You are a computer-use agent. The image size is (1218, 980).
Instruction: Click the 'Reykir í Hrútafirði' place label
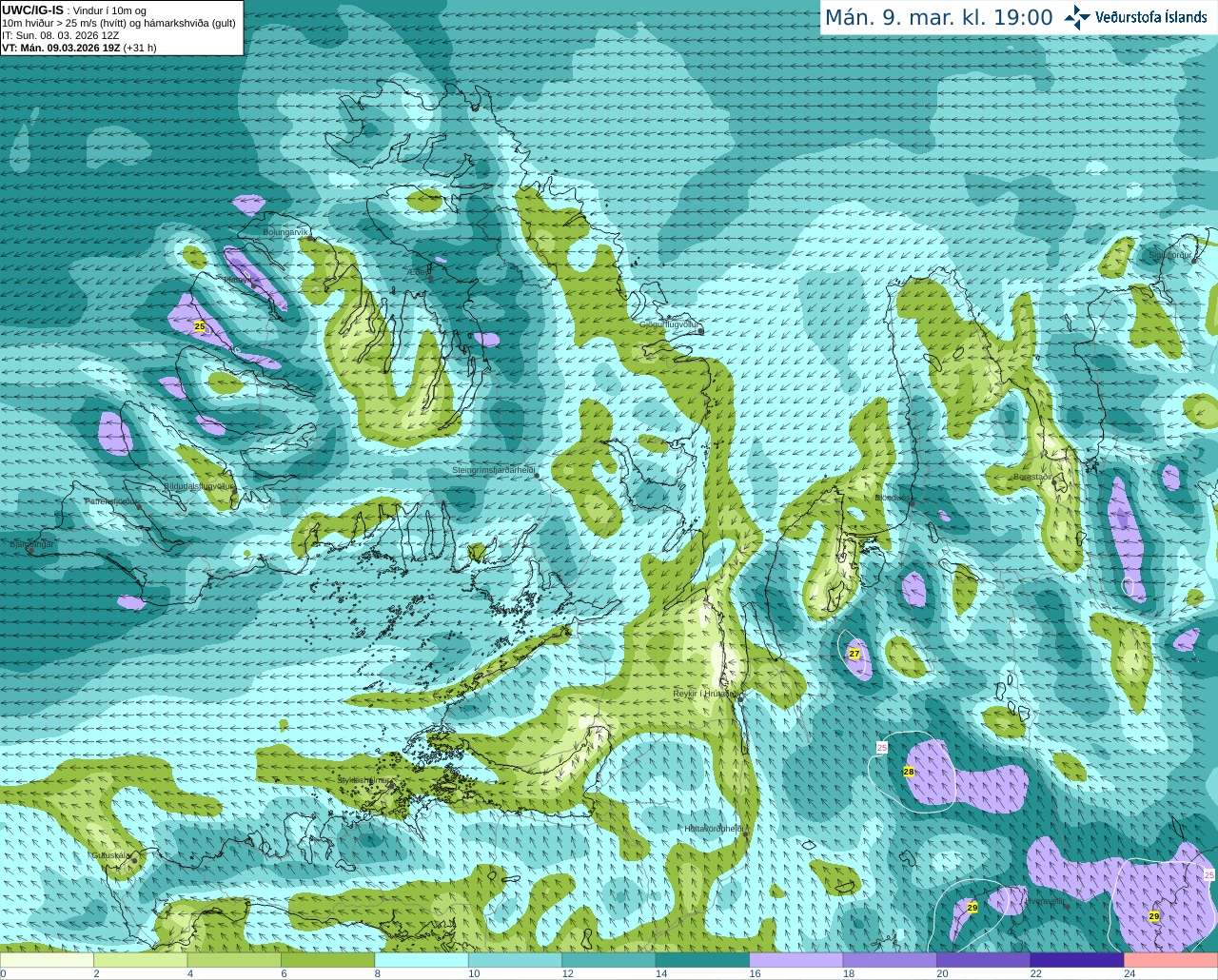point(706,694)
